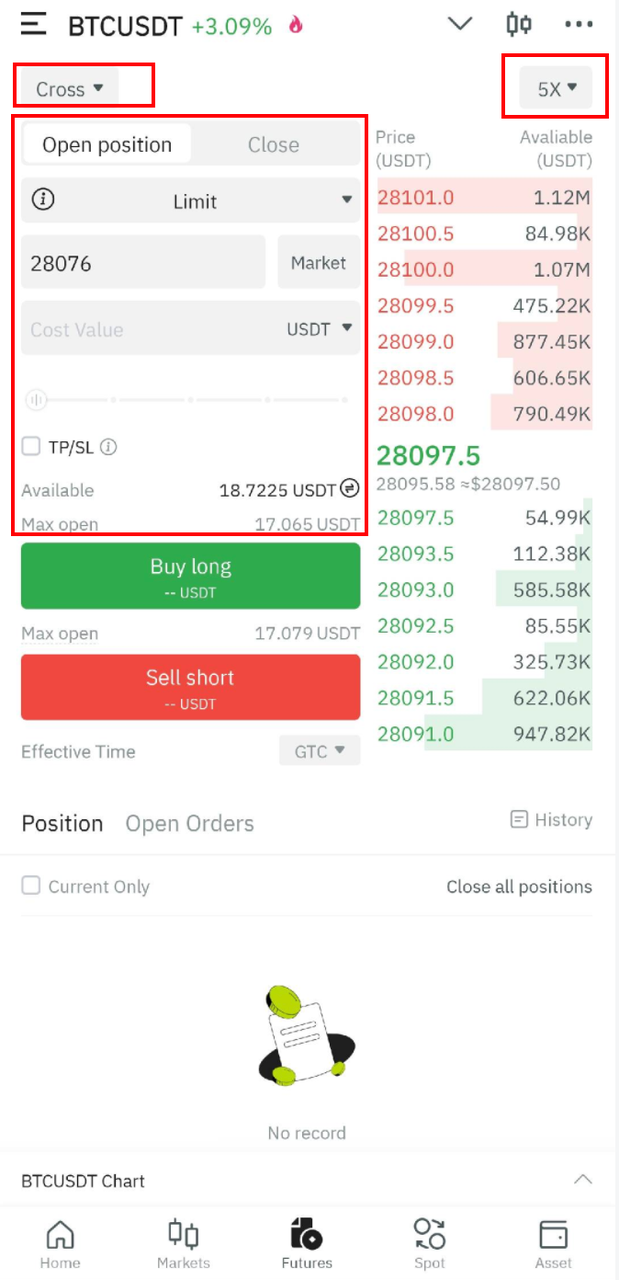Viewport: 619px width, 1280px height.
Task: Expand the BTCUSDT Chart panel
Action: point(583,1180)
